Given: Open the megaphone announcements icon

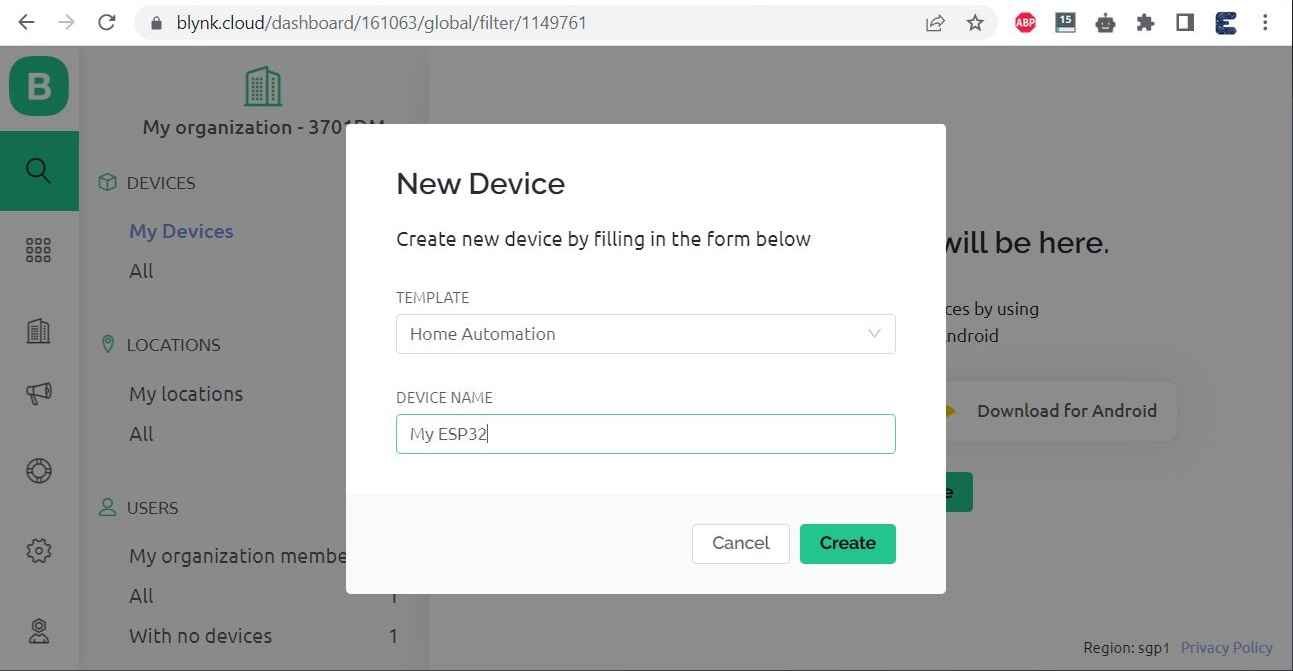Looking at the screenshot, I should coord(39,393).
